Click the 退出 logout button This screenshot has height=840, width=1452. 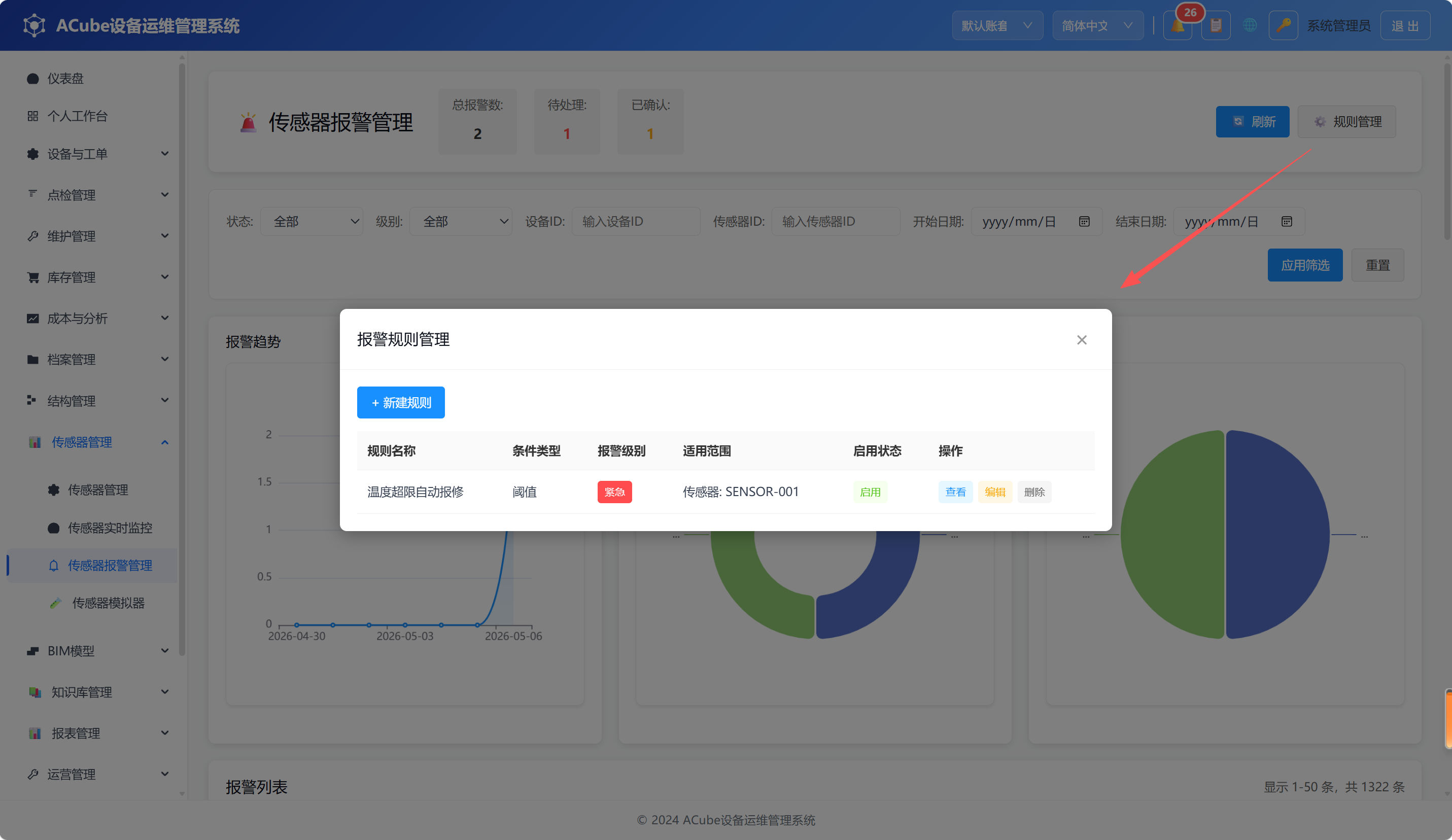1405,26
